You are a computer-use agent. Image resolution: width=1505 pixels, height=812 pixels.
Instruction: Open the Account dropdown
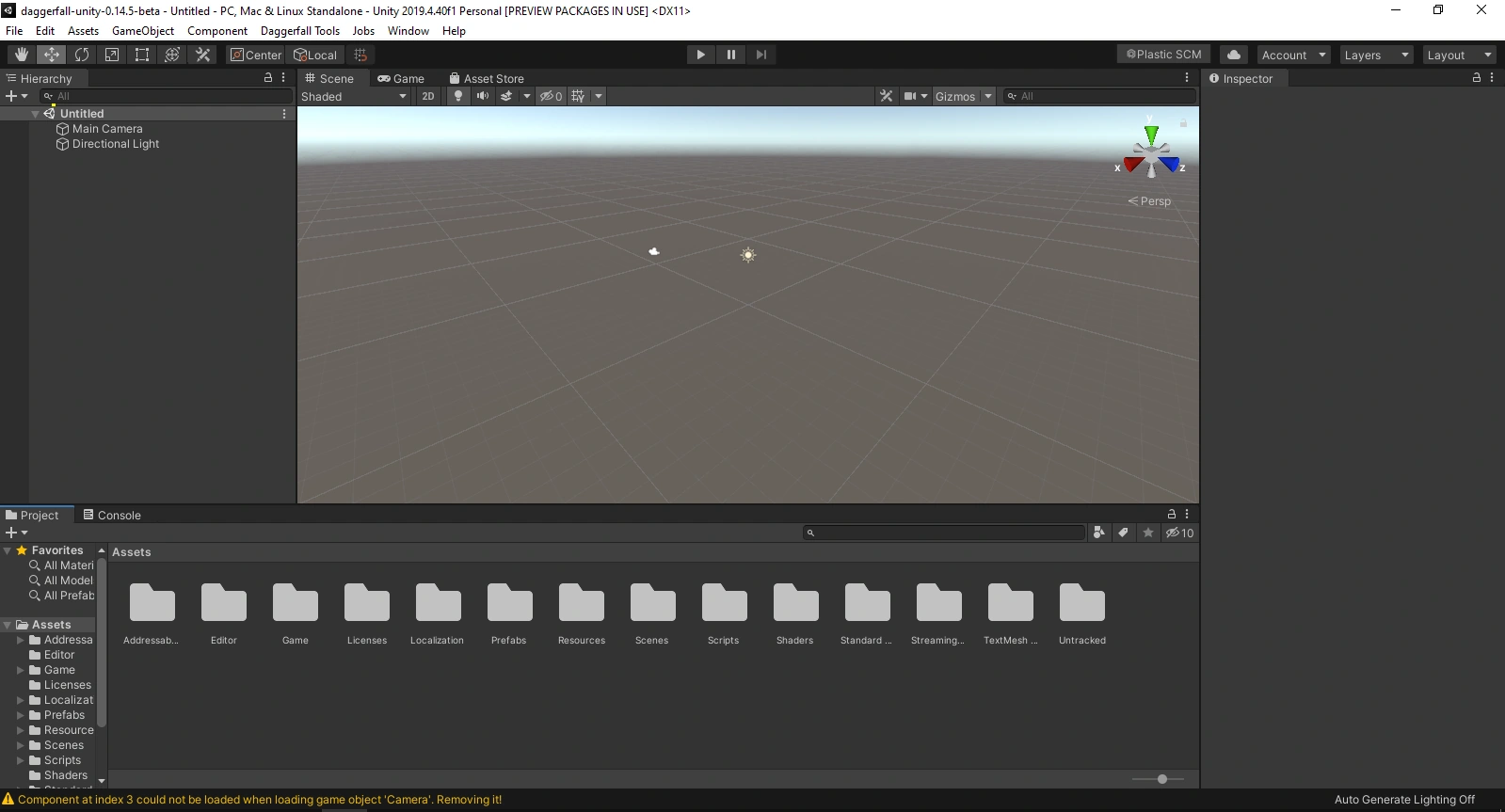[x=1293, y=55]
